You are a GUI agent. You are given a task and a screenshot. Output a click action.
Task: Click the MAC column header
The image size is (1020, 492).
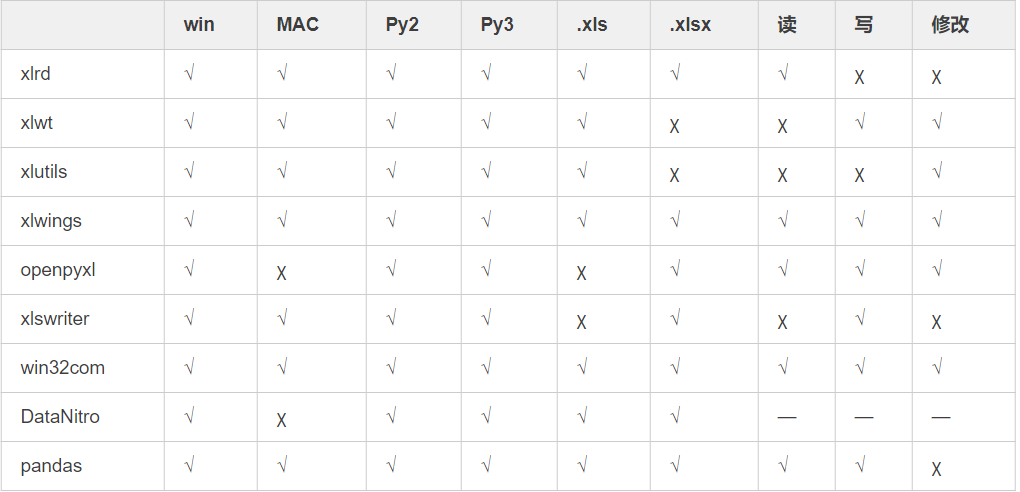pos(298,25)
